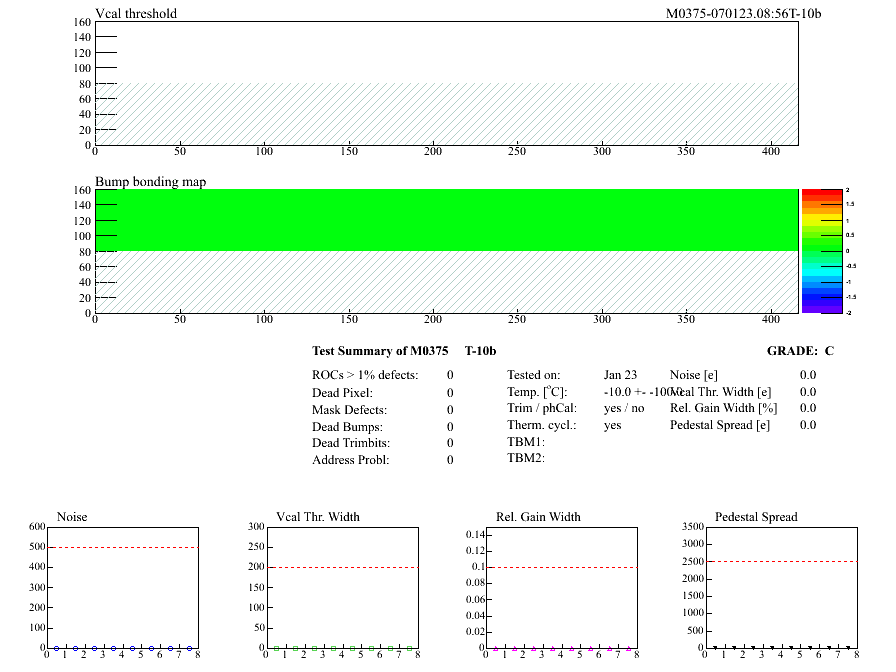Click the purple bottom band of the color scale
896x672 pixels.
coord(822,309)
